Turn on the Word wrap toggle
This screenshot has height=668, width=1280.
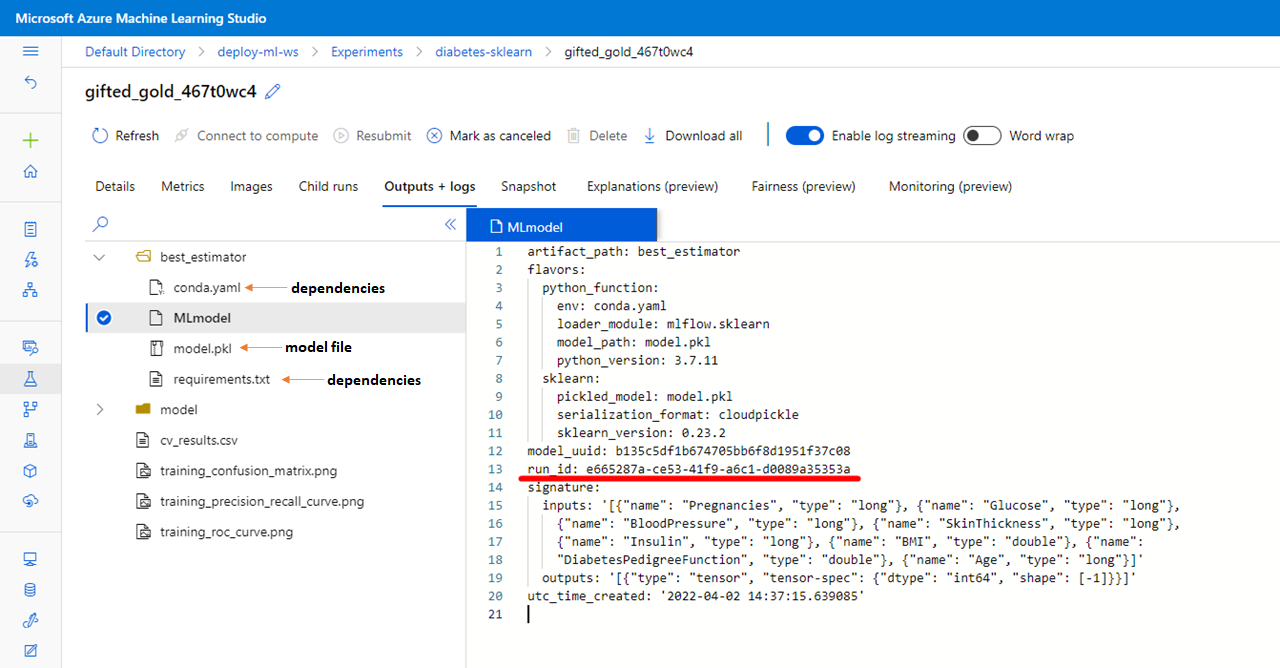pyautogui.click(x=982, y=136)
